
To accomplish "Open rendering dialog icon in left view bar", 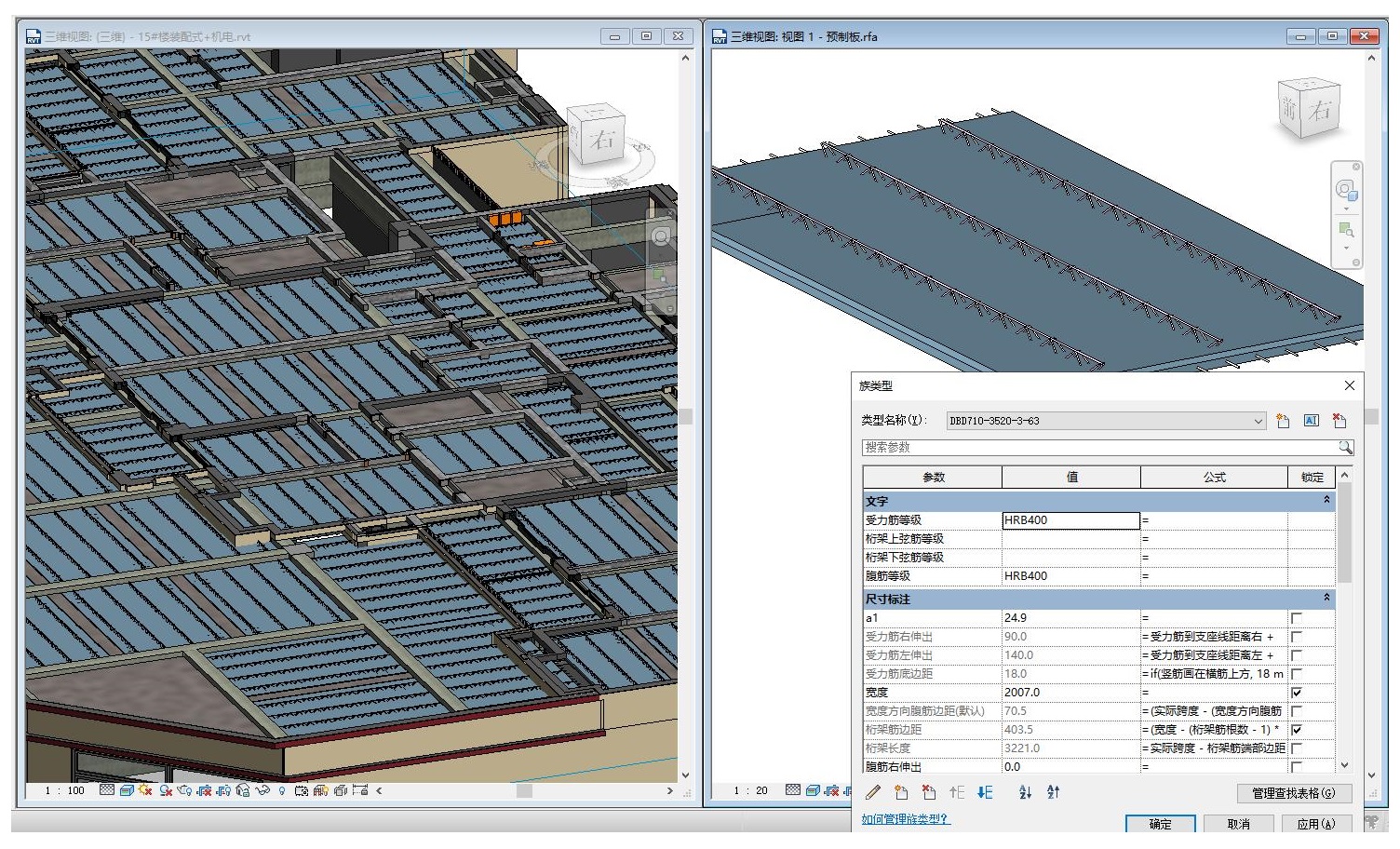I will point(184,790).
